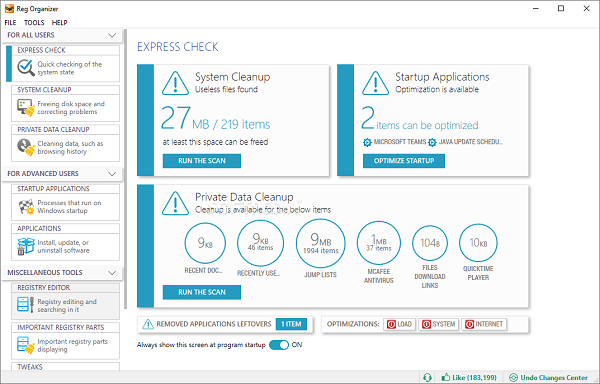The image size is (600, 384).
Task: Select the System Cleanup monitor icon
Action: point(26,107)
